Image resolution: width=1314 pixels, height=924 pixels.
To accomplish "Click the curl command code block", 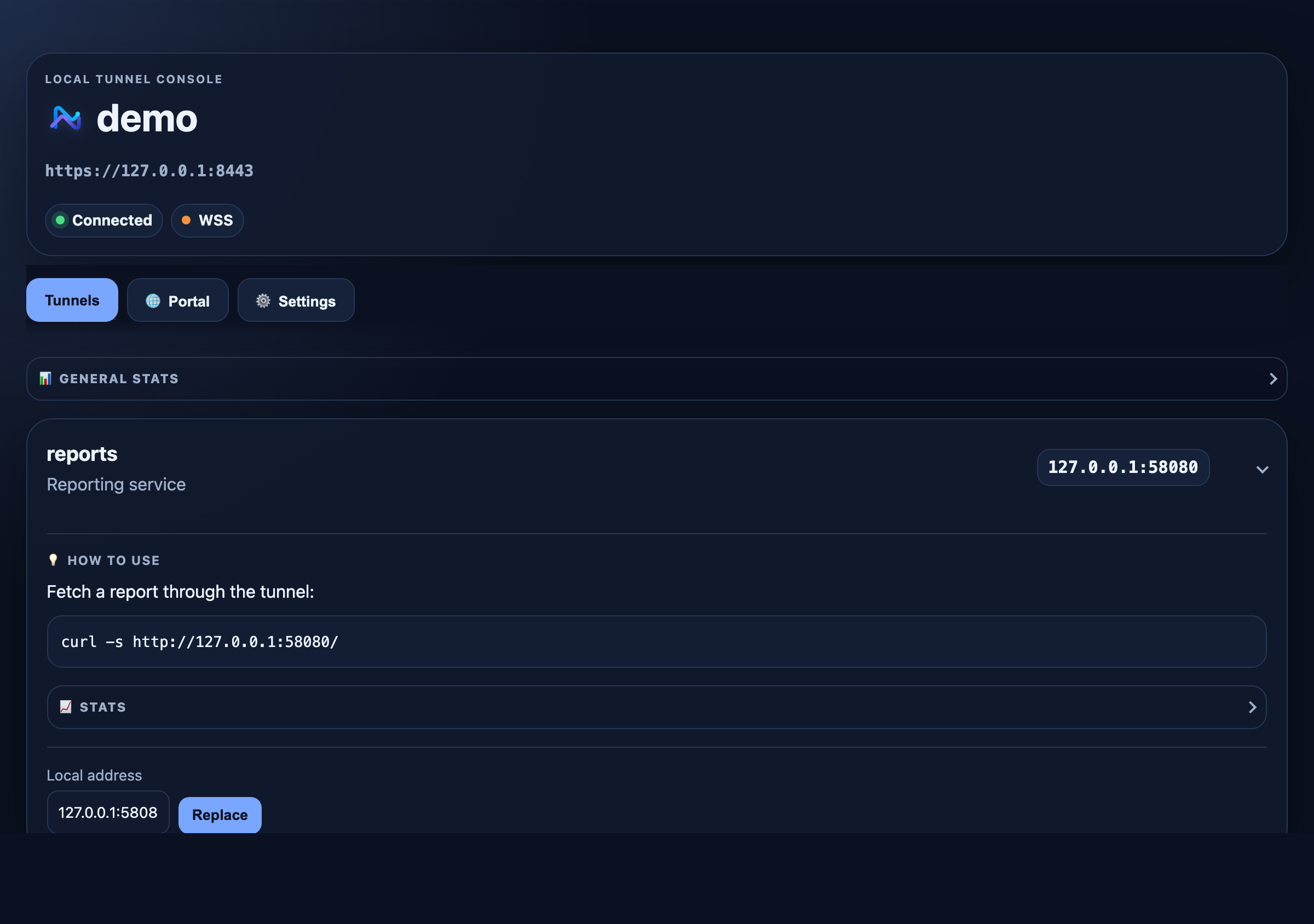I will pos(656,642).
